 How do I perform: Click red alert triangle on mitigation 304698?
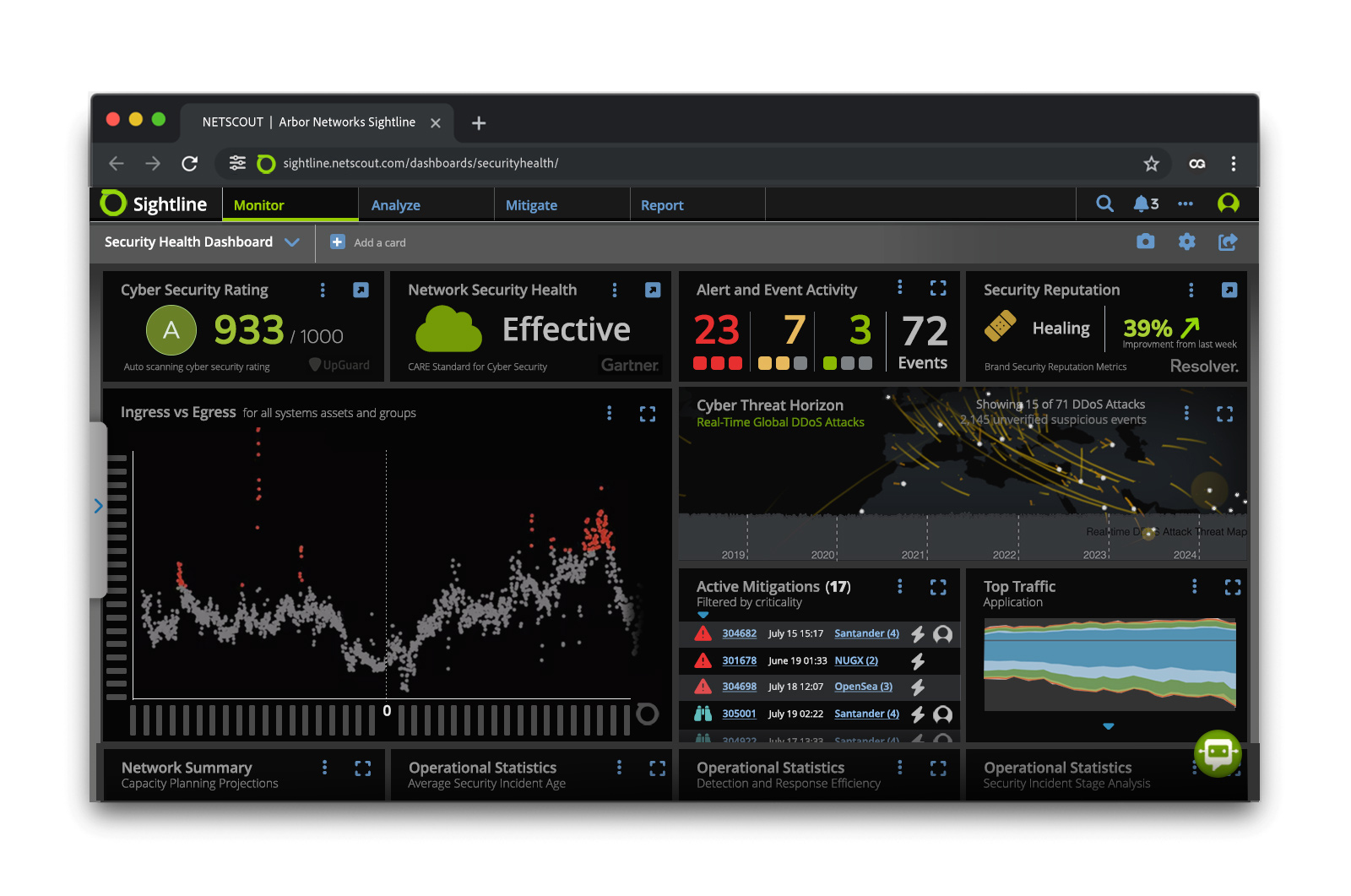click(x=703, y=687)
